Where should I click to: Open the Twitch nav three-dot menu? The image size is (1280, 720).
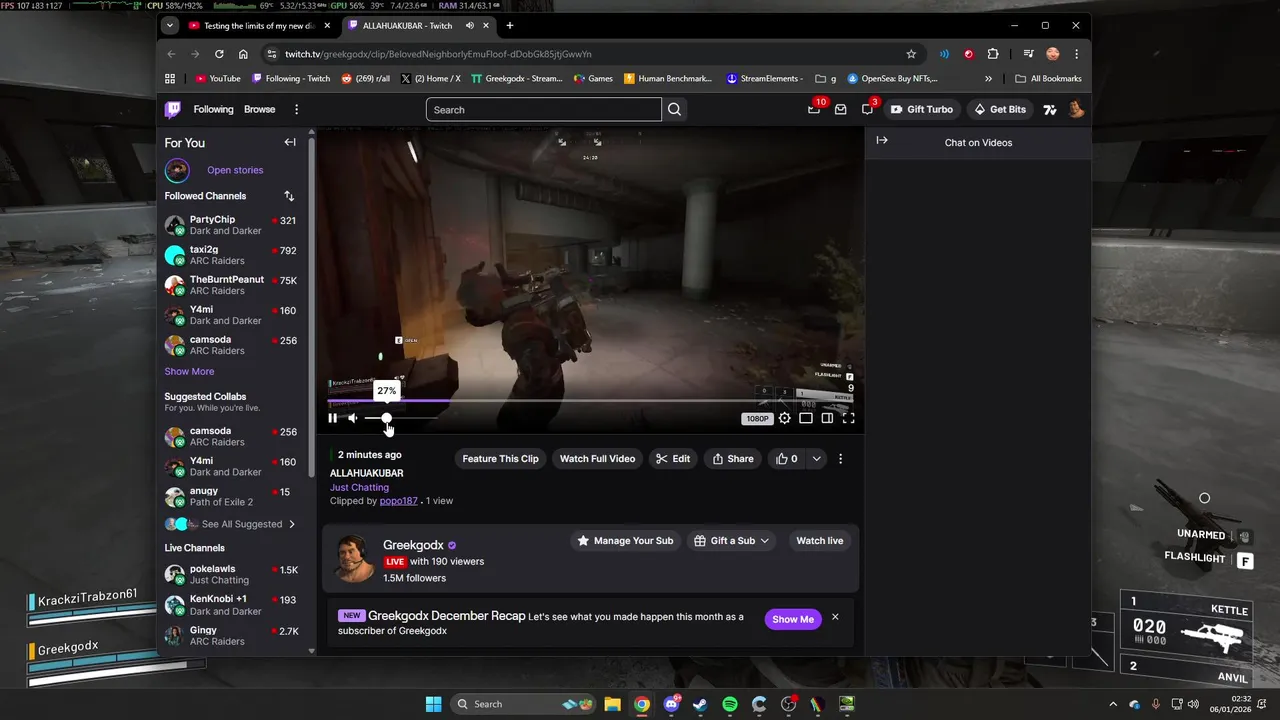pyautogui.click(x=296, y=109)
